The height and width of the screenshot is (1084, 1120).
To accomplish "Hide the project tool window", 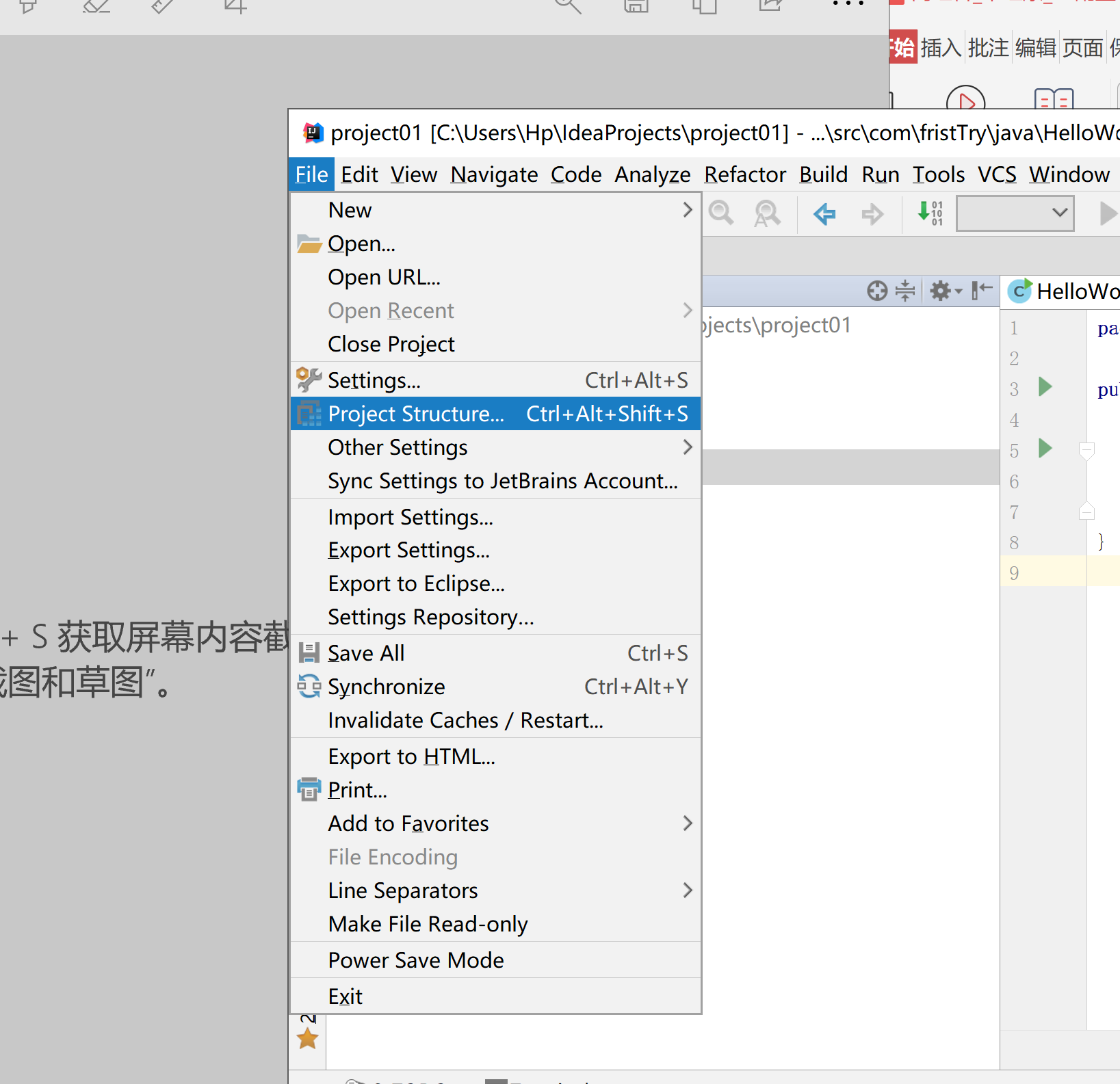I will coord(982,291).
